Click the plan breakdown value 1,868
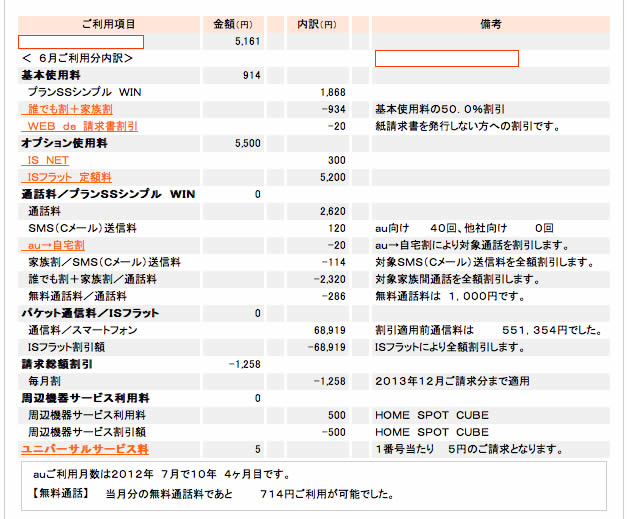The height and width of the screenshot is (519, 627). 333,92
